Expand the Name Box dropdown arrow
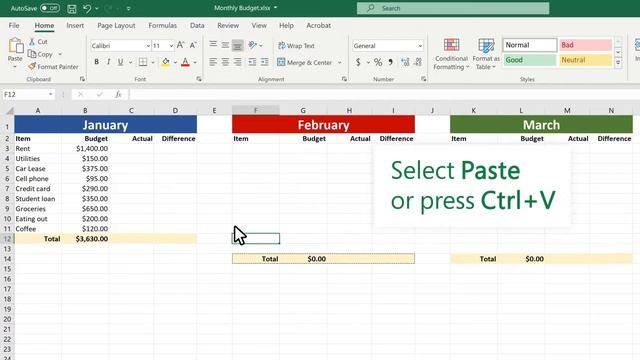 click(x=50, y=94)
